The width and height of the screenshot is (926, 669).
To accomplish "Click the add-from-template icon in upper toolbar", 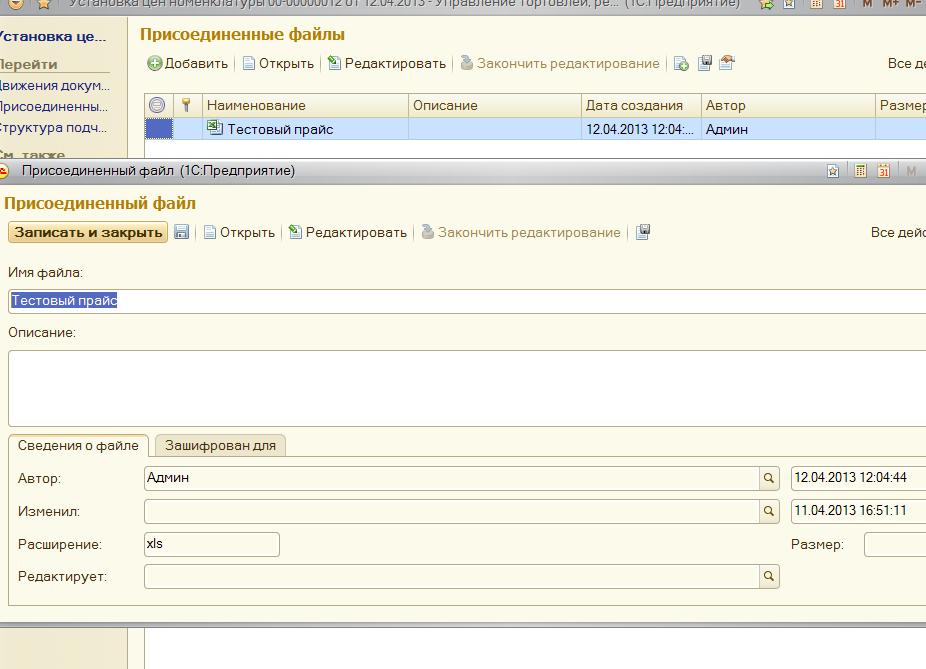I will pos(681,63).
